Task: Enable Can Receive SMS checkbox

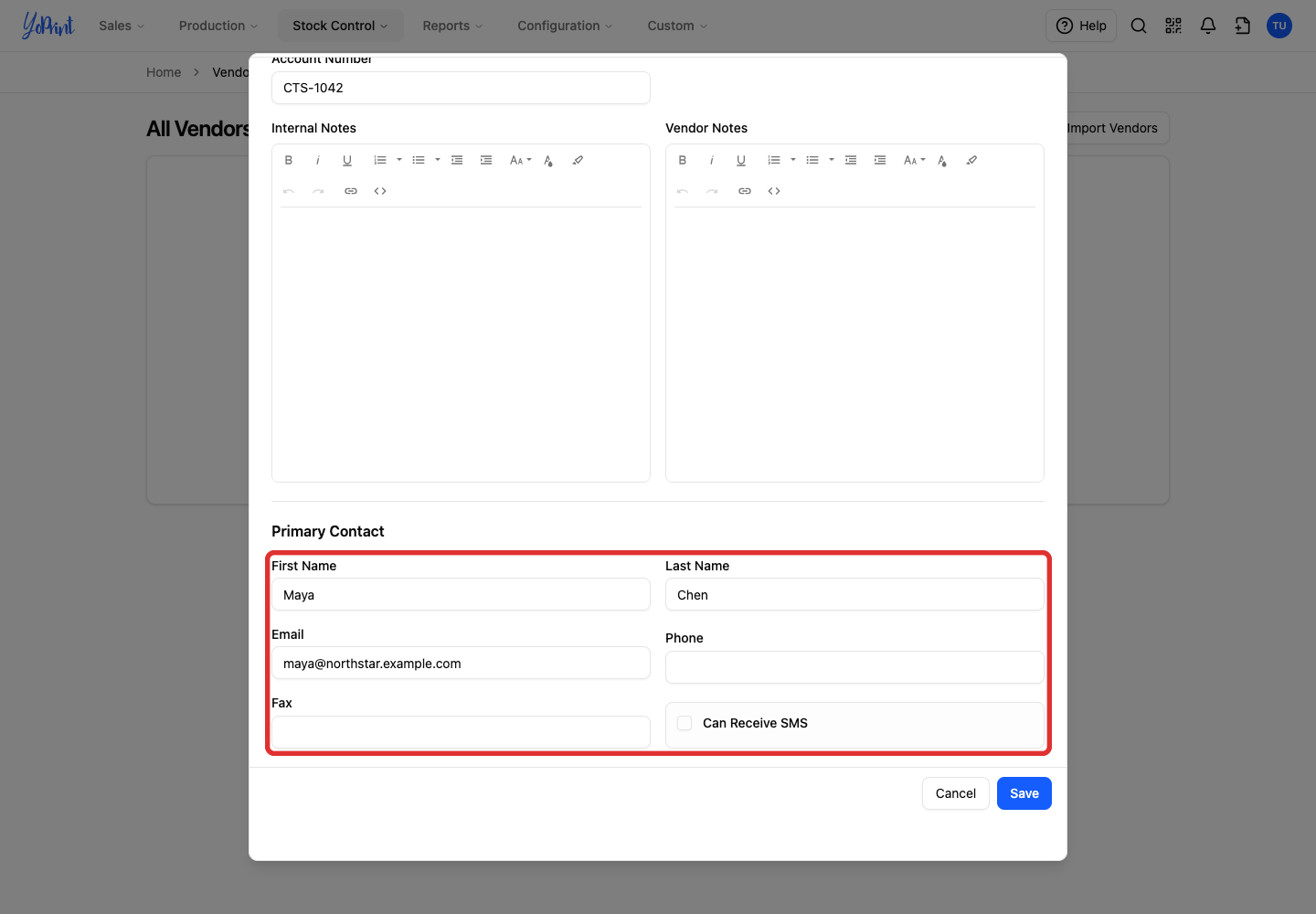Action: 685,723
